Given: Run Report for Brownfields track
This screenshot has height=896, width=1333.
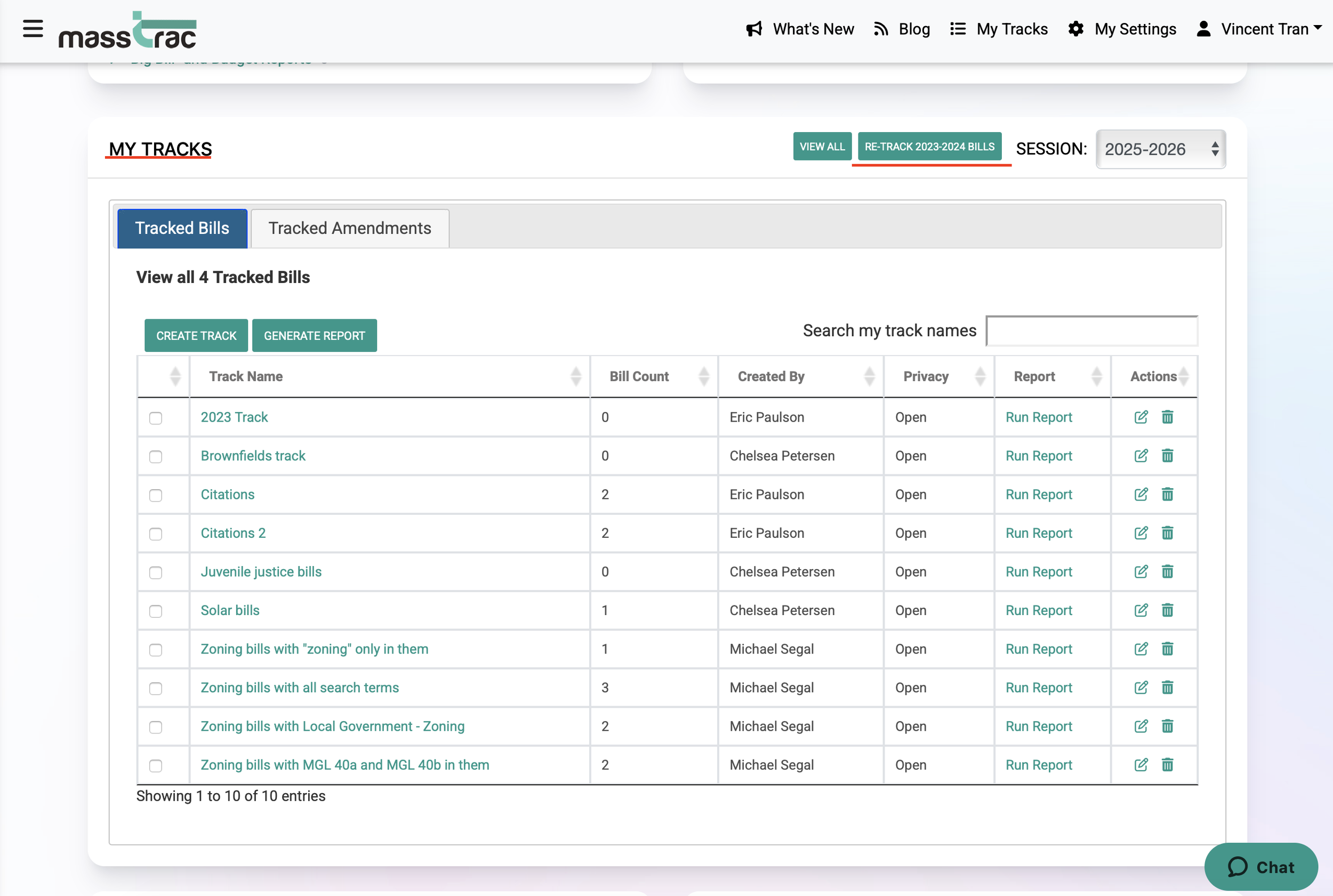Looking at the screenshot, I should 1038,456.
